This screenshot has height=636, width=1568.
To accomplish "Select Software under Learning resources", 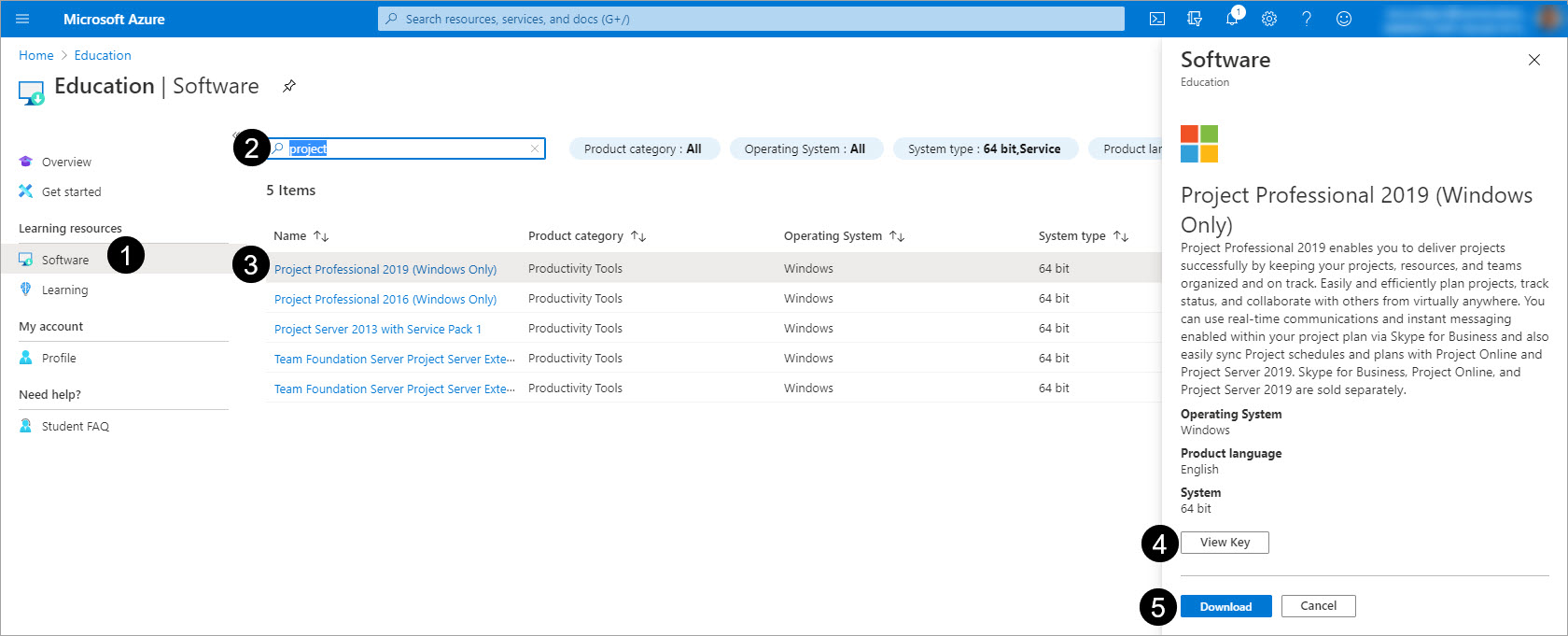I will 65,260.
